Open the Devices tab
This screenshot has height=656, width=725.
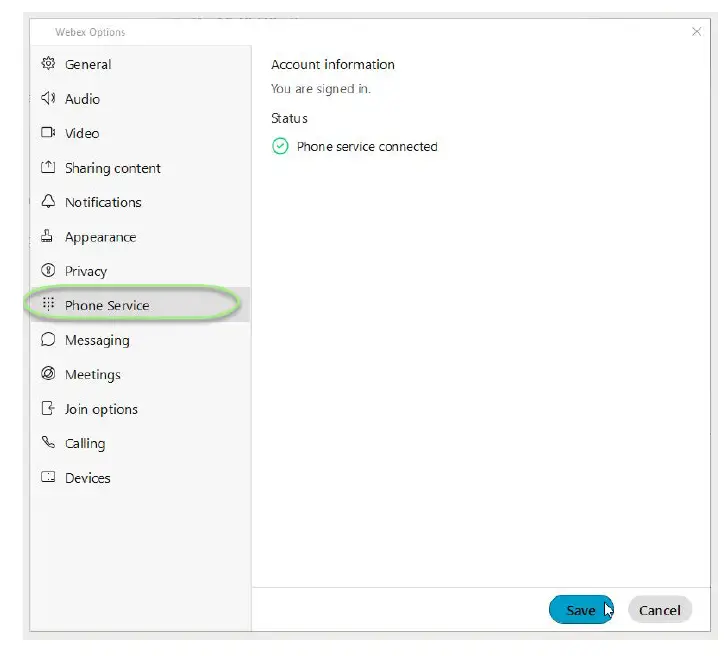(141, 478)
